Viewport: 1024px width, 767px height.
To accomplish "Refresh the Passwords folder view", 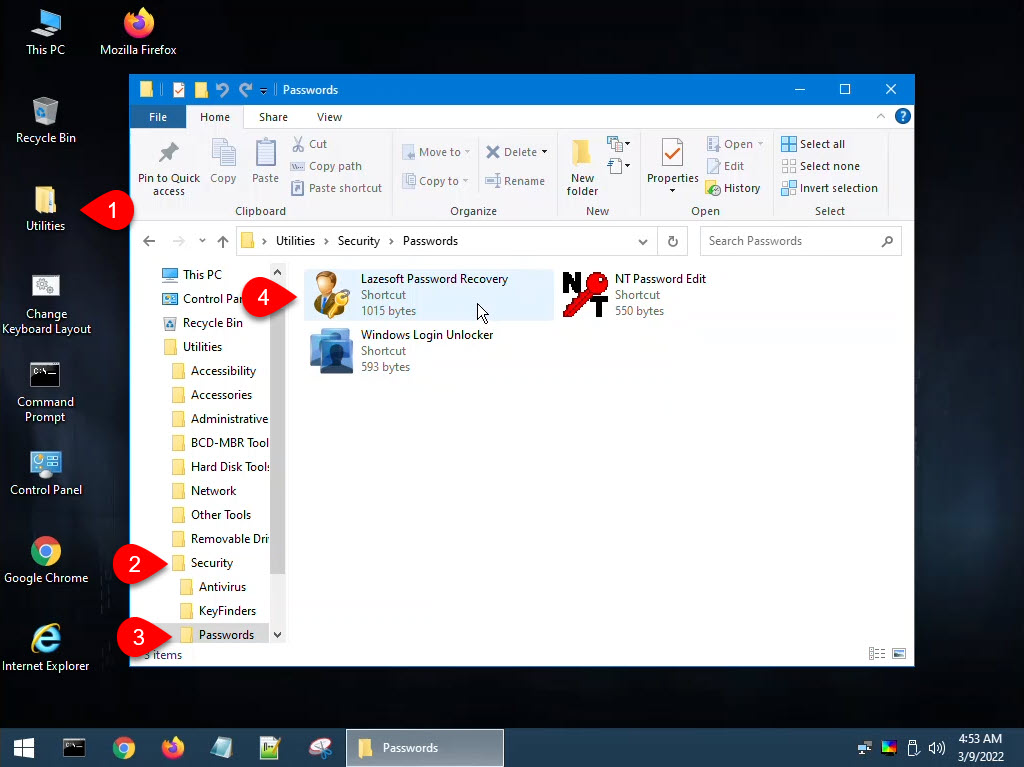I will click(x=673, y=241).
